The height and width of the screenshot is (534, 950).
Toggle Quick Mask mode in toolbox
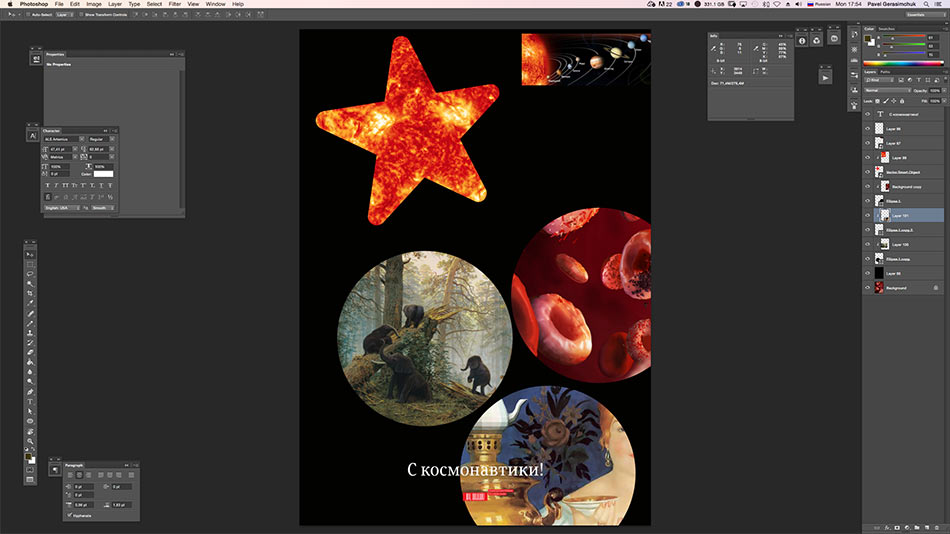pyautogui.click(x=30, y=470)
